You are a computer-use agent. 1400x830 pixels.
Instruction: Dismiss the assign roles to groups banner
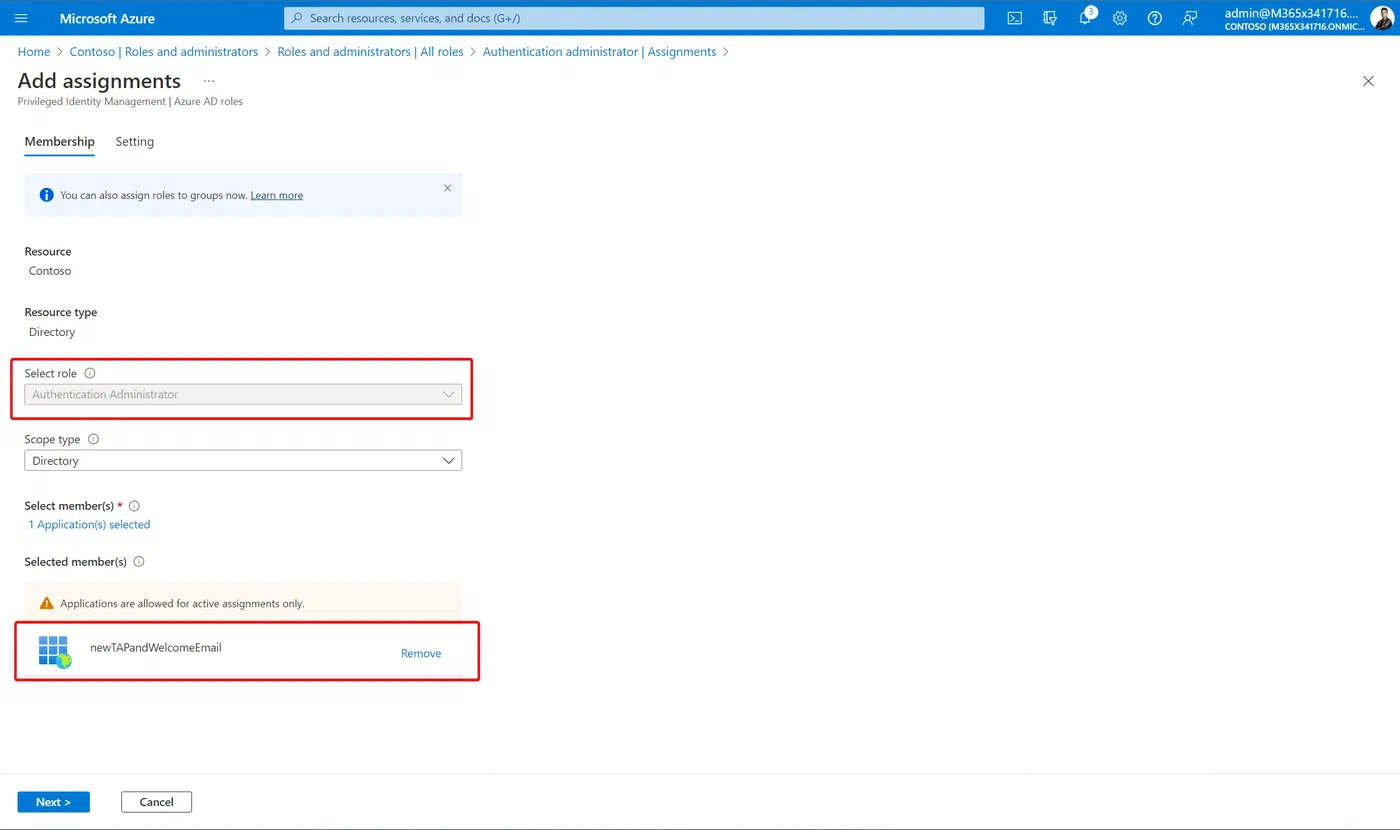[447, 188]
